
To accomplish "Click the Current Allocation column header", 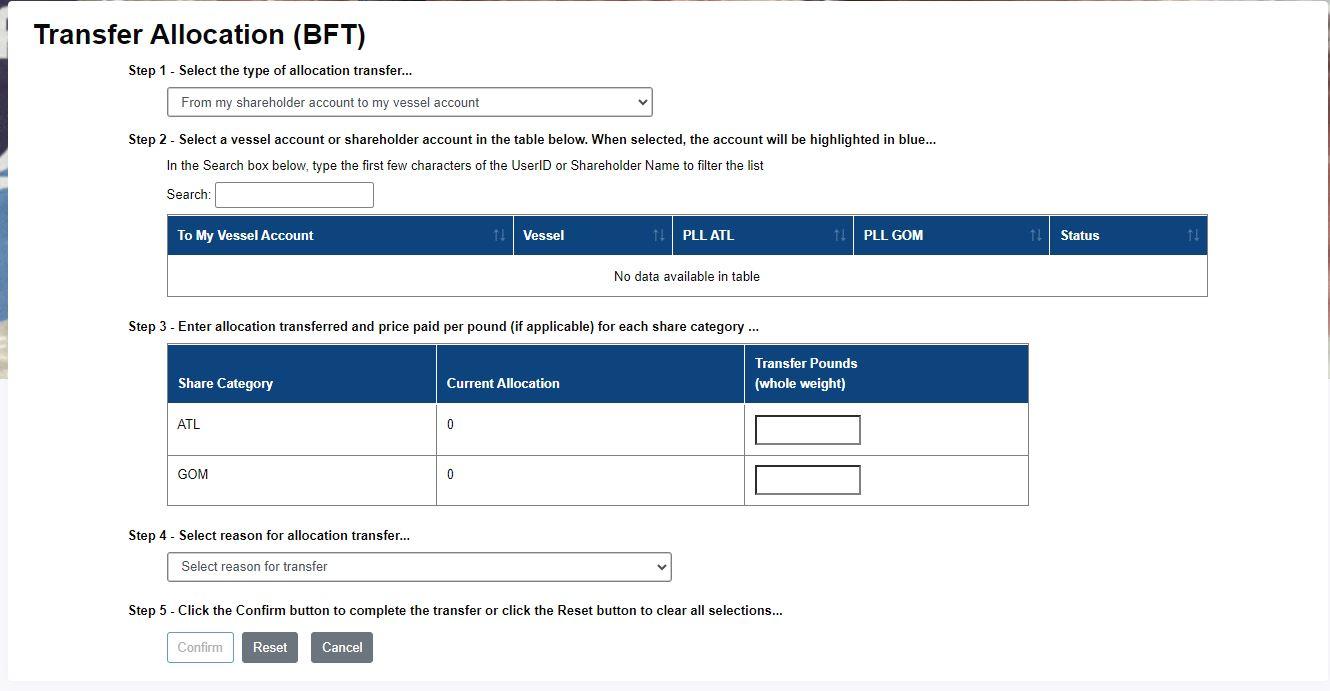I will (503, 383).
